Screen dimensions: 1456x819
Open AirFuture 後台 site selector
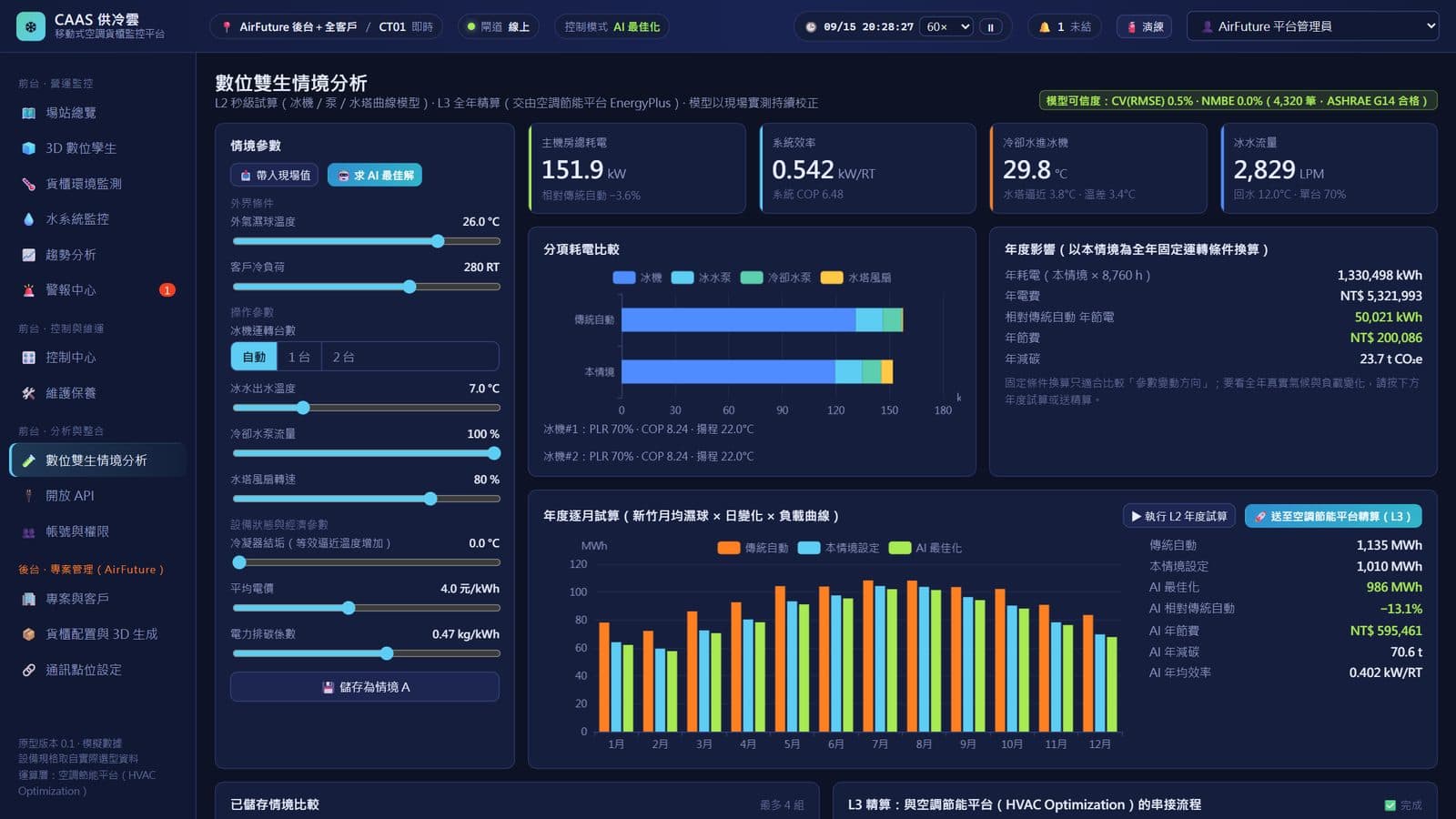(x=326, y=27)
